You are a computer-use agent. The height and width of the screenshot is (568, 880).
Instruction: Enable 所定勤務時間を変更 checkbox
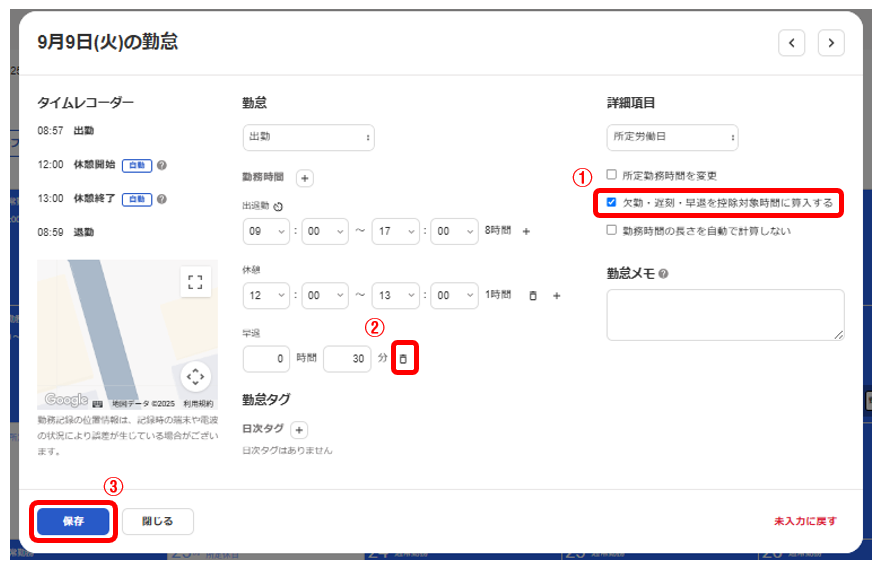612,175
